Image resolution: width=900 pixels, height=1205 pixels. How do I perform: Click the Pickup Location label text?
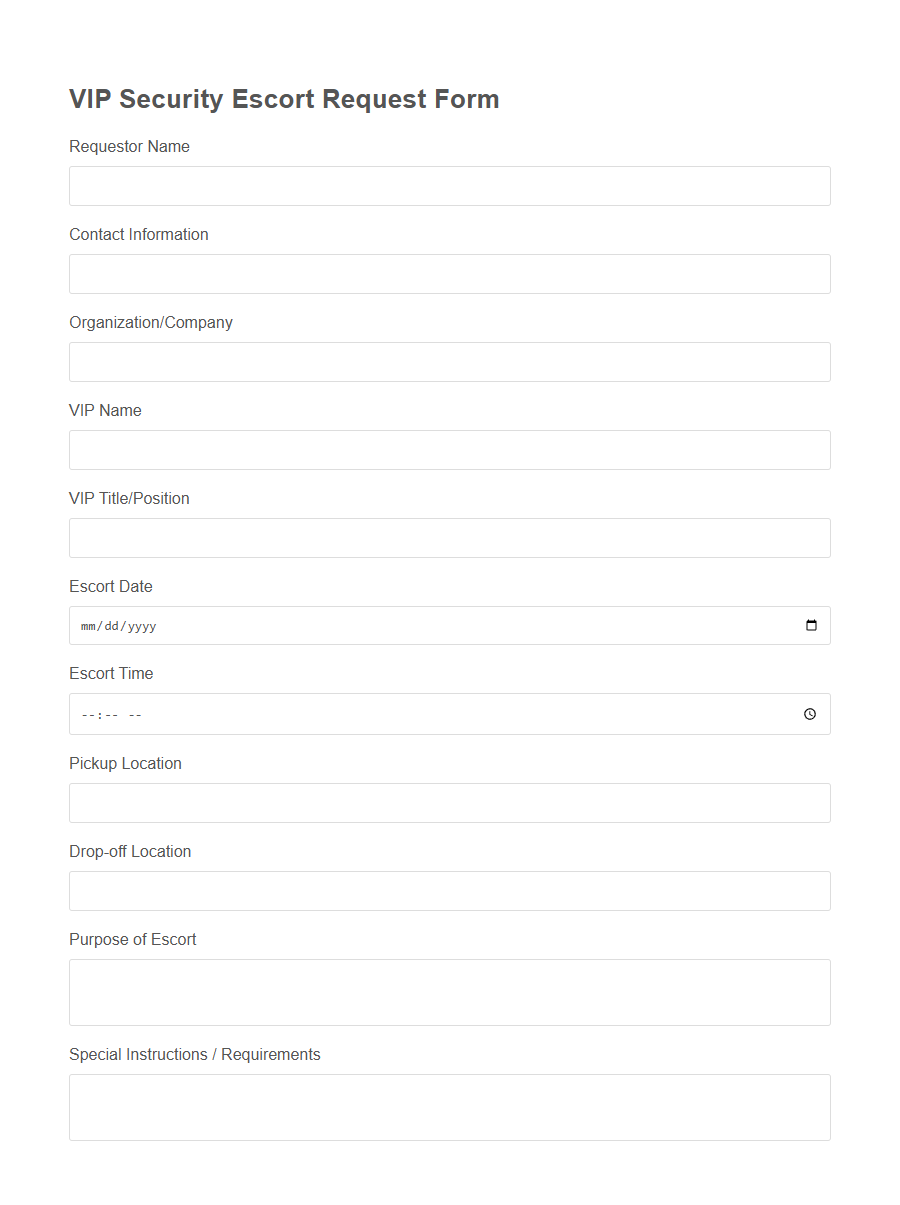125,763
